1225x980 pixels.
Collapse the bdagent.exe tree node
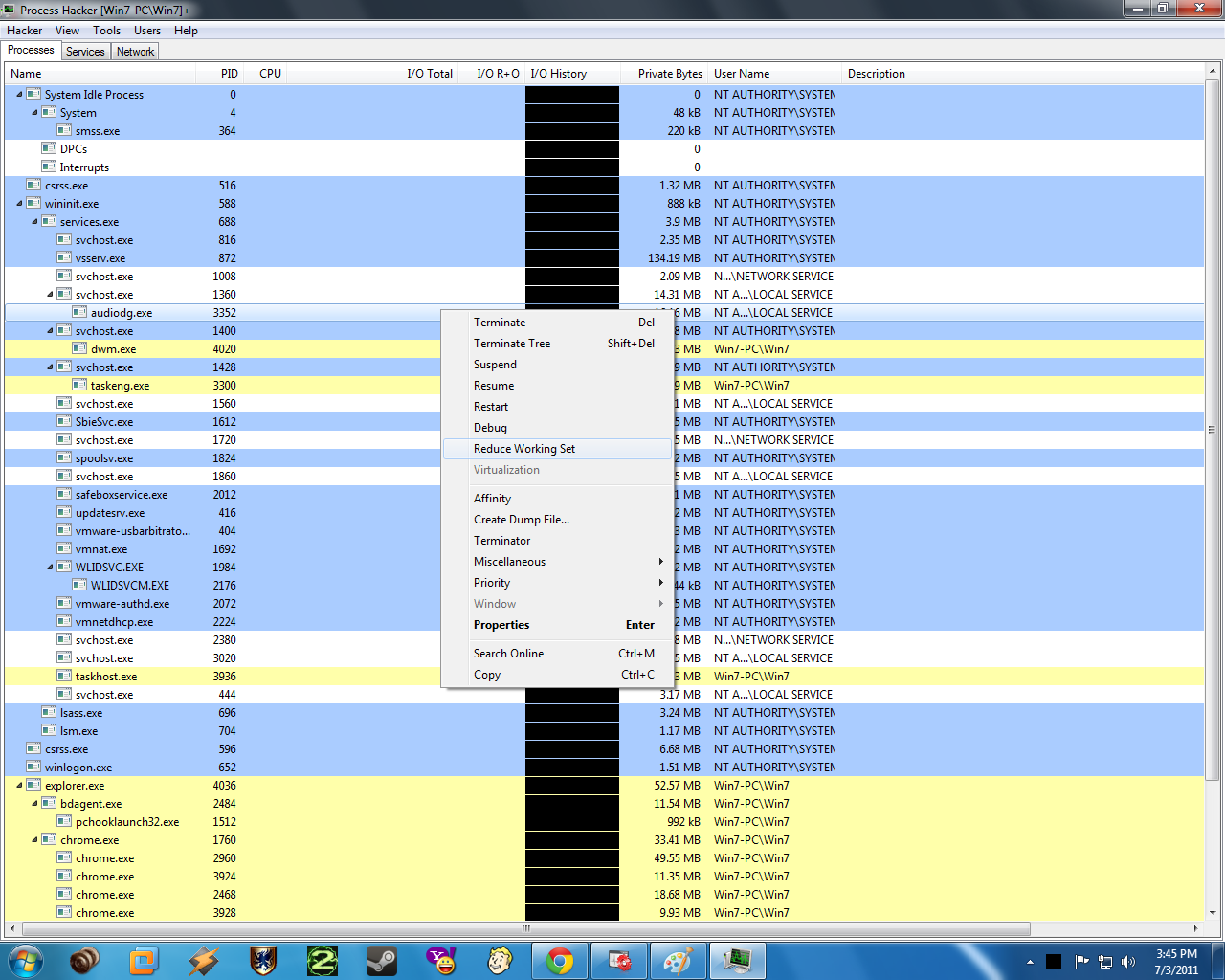tap(34, 804)
